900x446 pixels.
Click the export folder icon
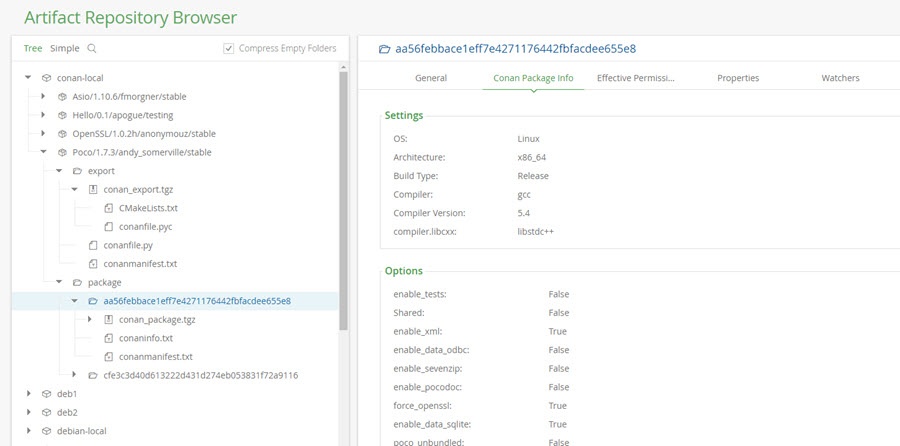77,171
